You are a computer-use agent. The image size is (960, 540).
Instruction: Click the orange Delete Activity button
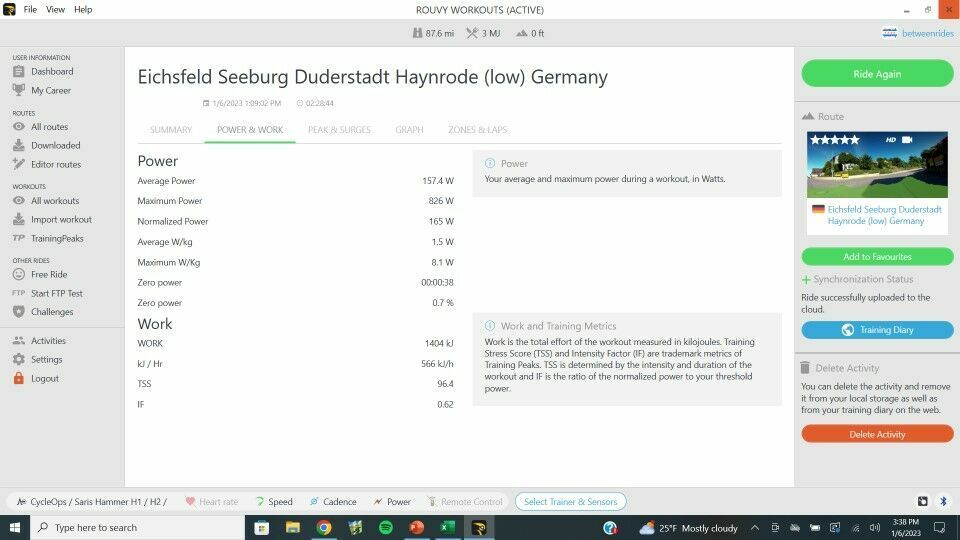pyautogui.click(x=877, y=434)
